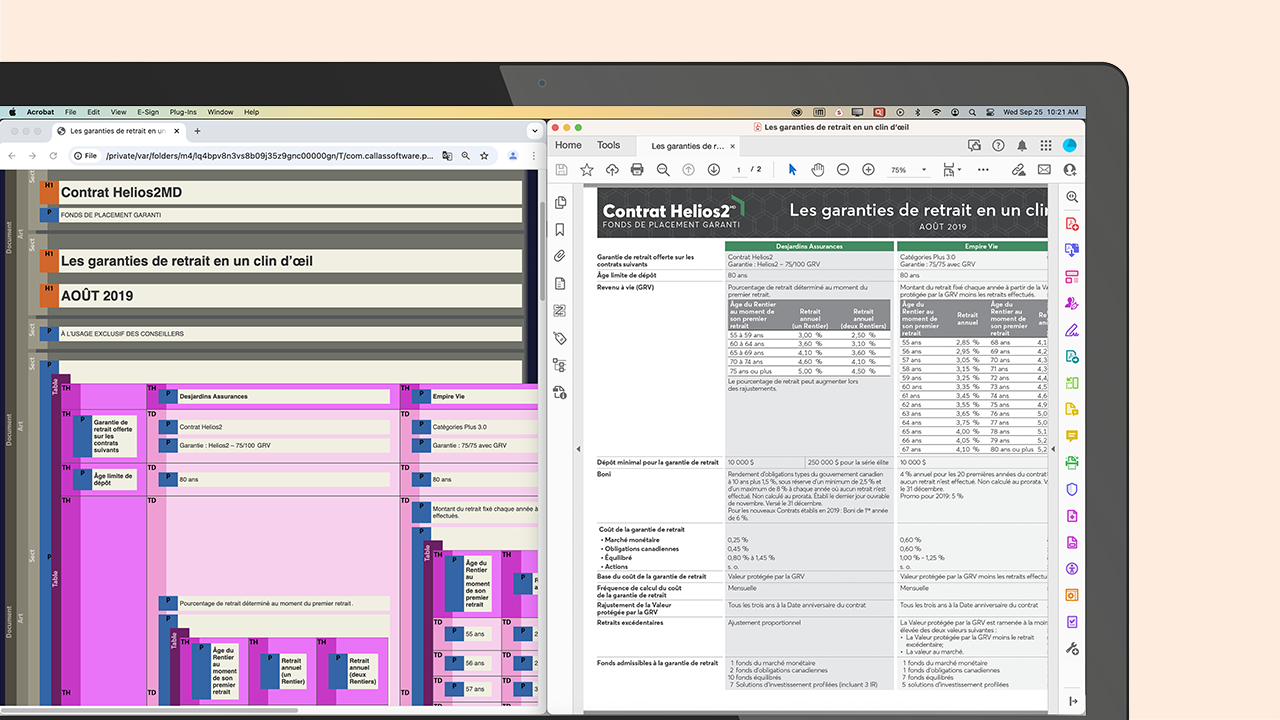The width and height of the screenshot is (1280, 720).
Task: Open Acrobat notifications bell
Action: click(1022, 145)
